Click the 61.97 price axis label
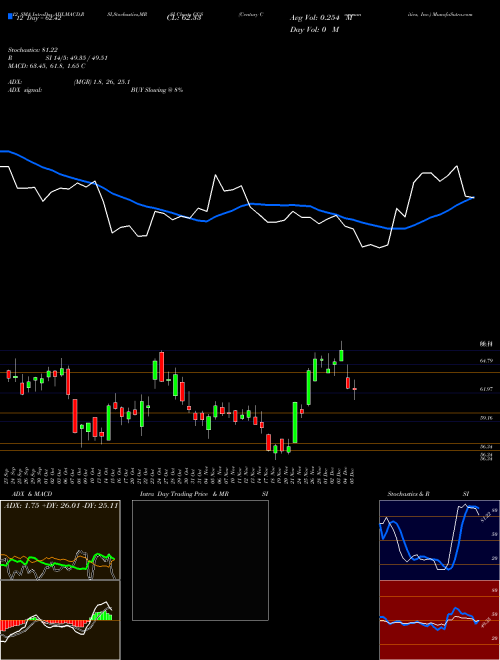Viewport: 500px width, 660px height. [486, 389]
